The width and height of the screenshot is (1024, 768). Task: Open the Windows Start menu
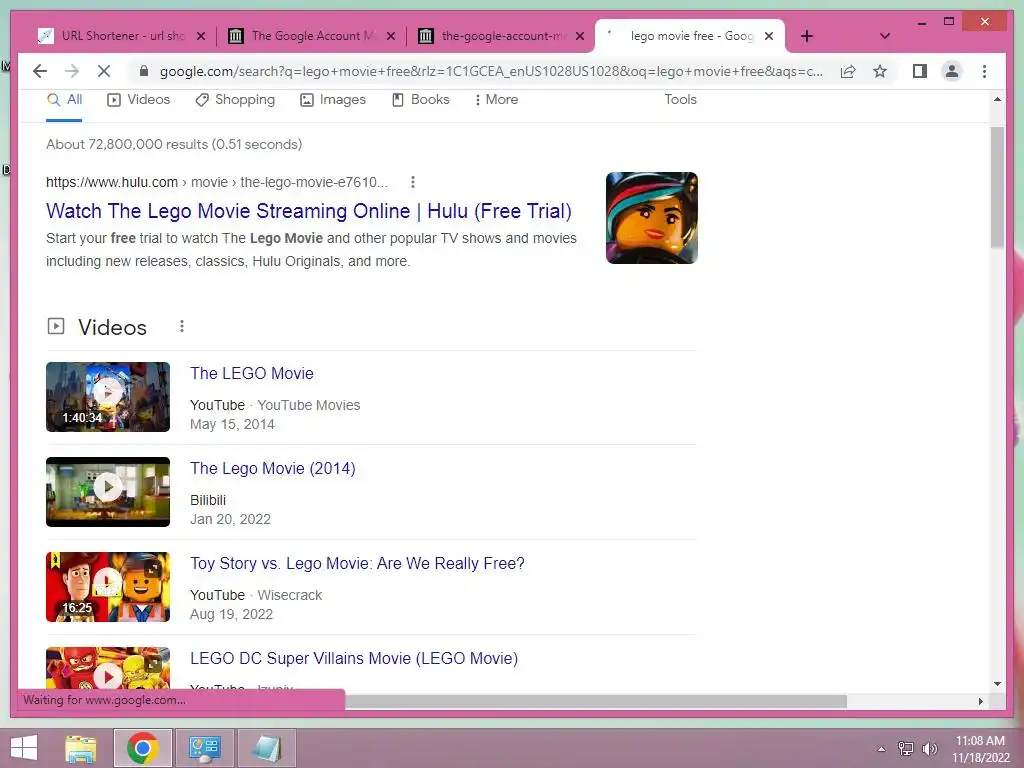coord(24,748)
